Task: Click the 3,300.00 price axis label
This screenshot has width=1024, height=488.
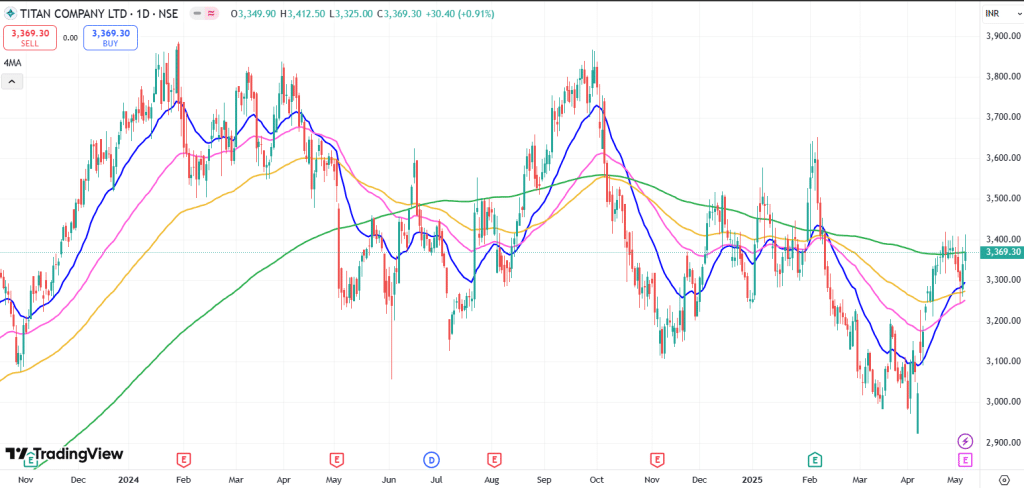Action: (1002, 280)
